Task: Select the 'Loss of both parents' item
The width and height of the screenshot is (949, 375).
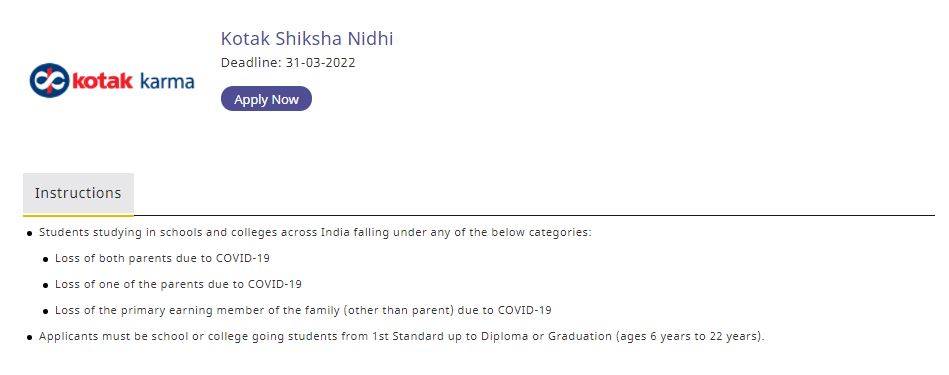Action: coord(162,258)
